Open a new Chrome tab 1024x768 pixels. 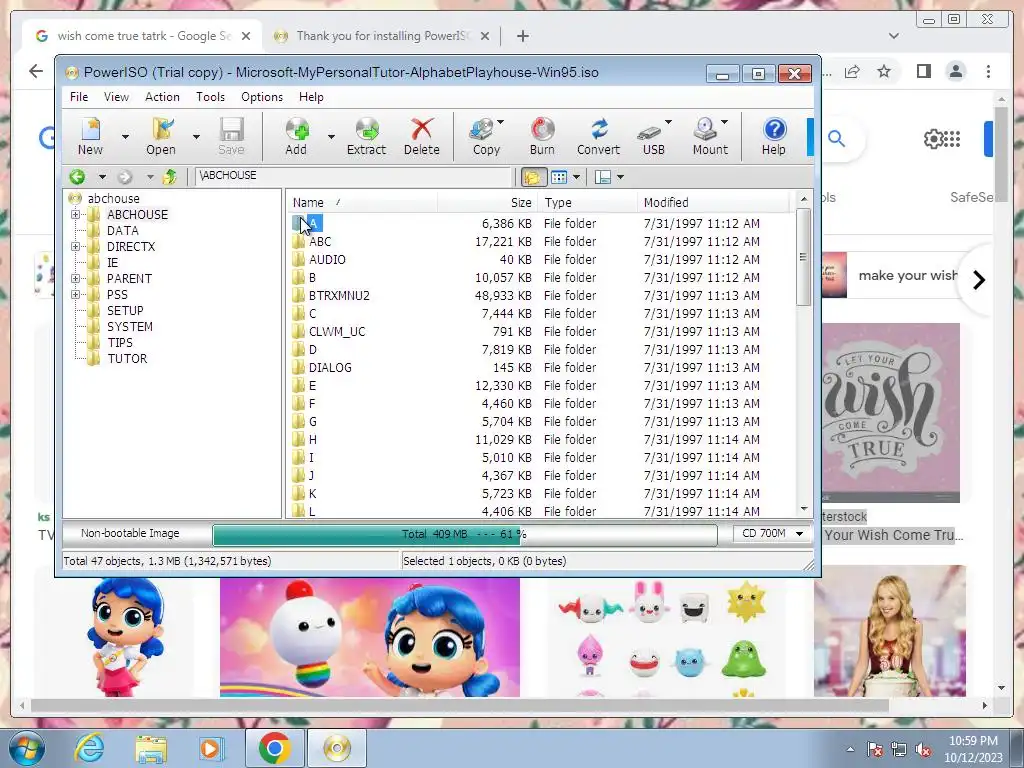[x=522, y=36]
